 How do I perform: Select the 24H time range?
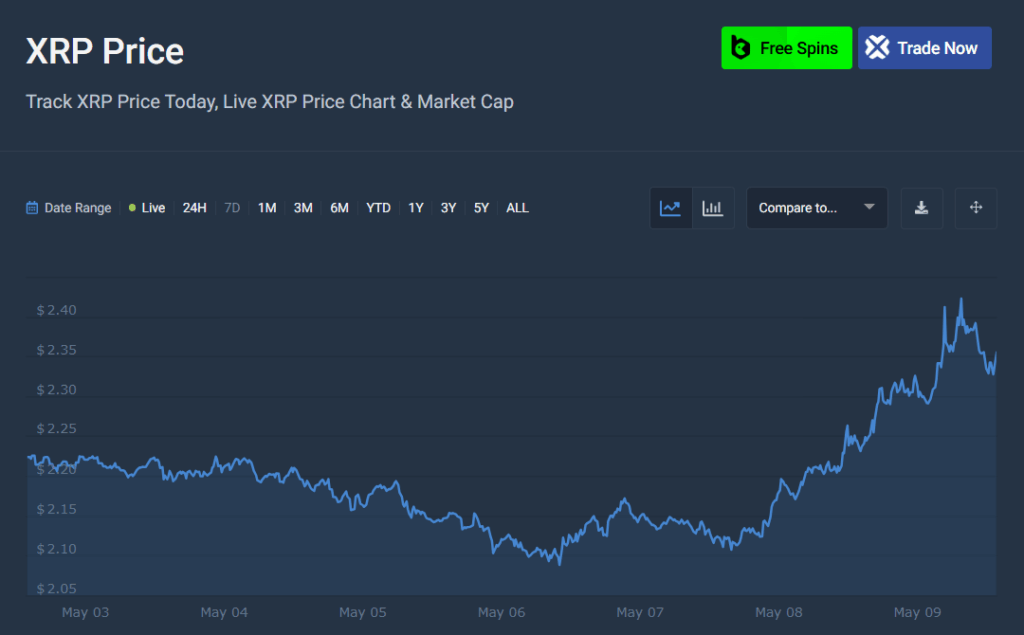[x=195, y=208]
